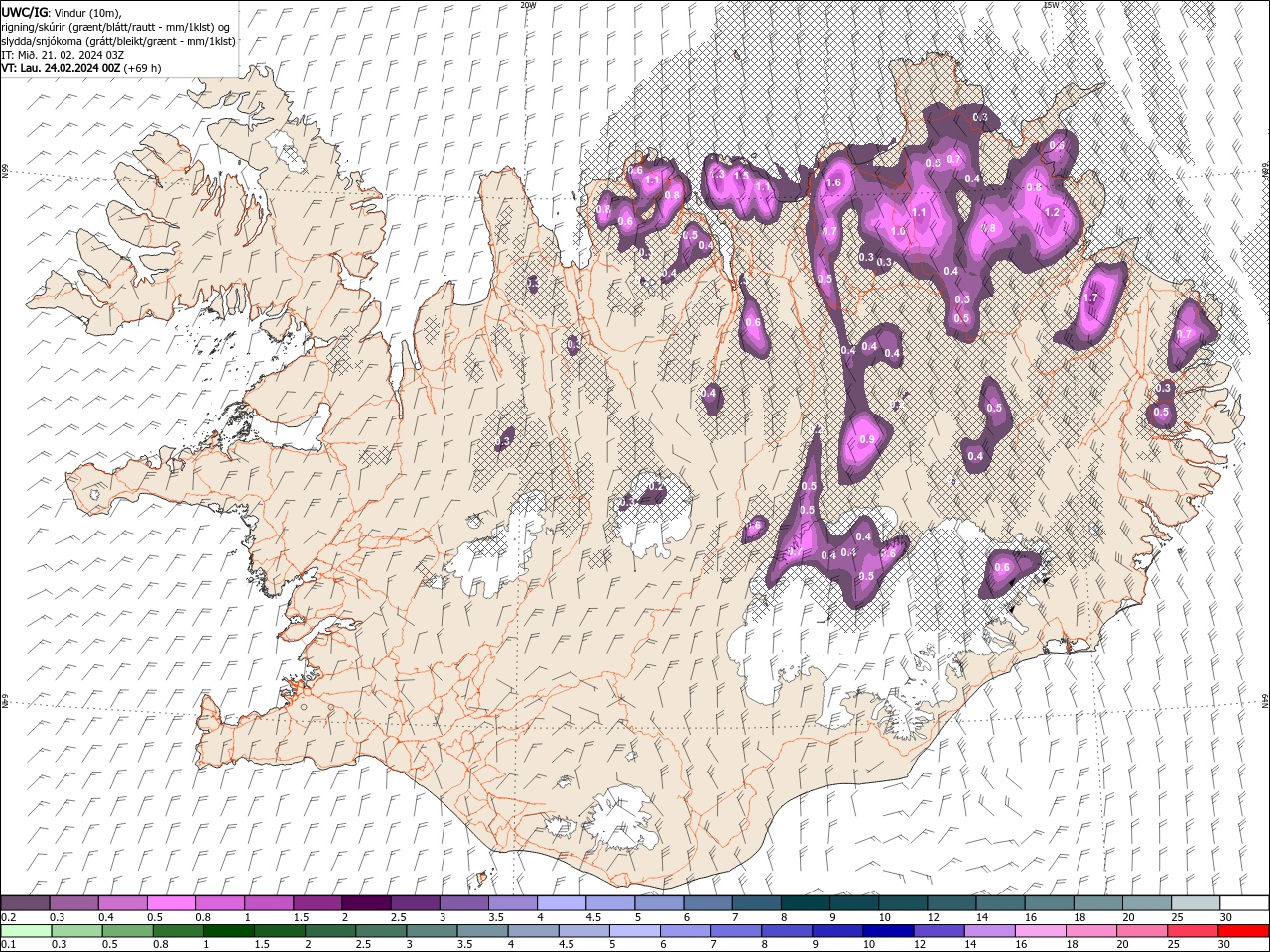
Task: Click the 'slydda/snjókoma' header line
Action: [x=118, y=41]
